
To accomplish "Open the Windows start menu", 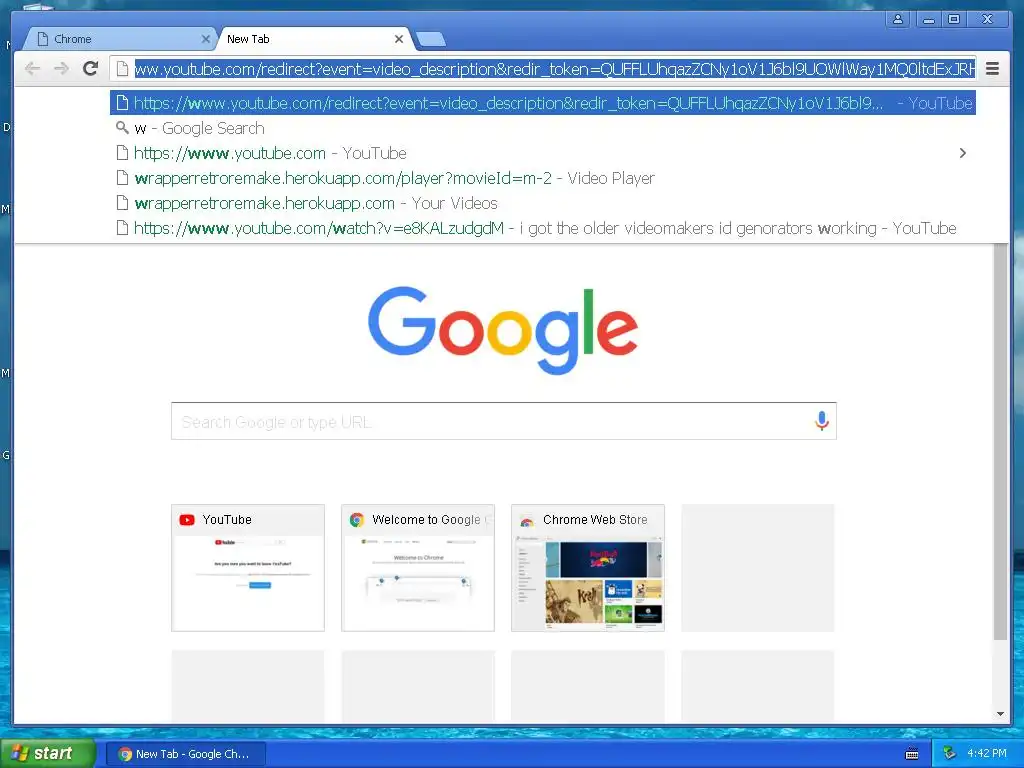I will (x=47, y=754).
